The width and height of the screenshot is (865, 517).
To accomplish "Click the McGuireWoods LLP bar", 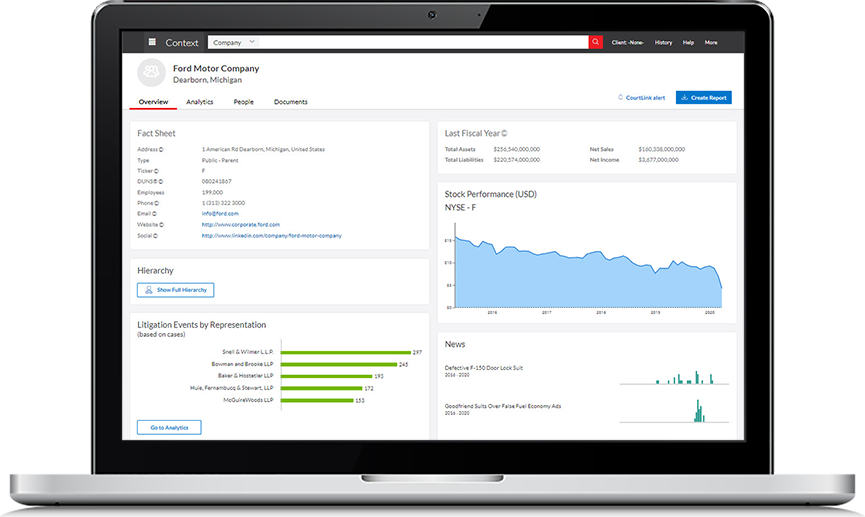I will click(x=317, y=401).
